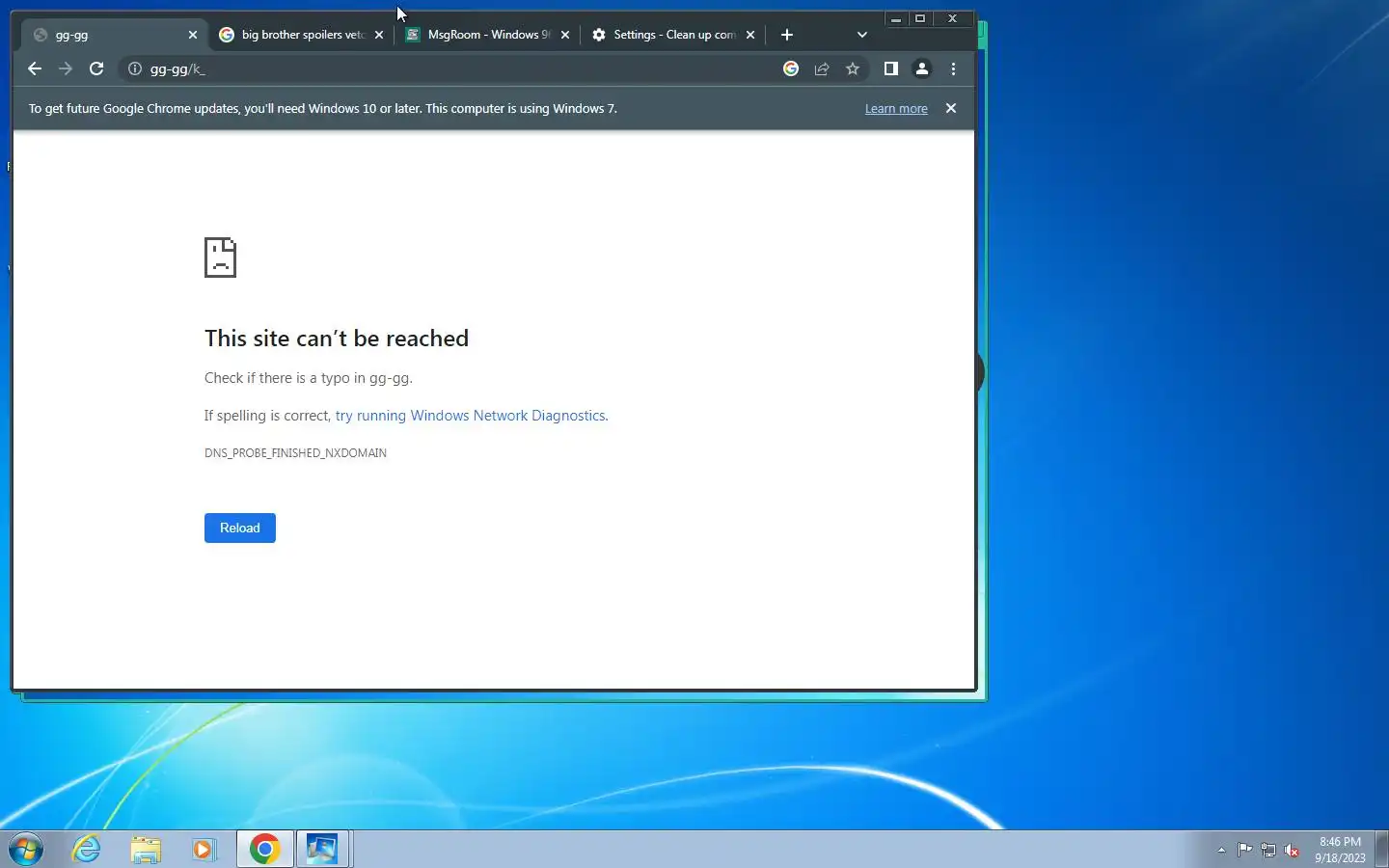Switch to the MsgRoom tab
Image resolution: width=1389 pixels, height=868 pixels.
click(x=486, y=35)
